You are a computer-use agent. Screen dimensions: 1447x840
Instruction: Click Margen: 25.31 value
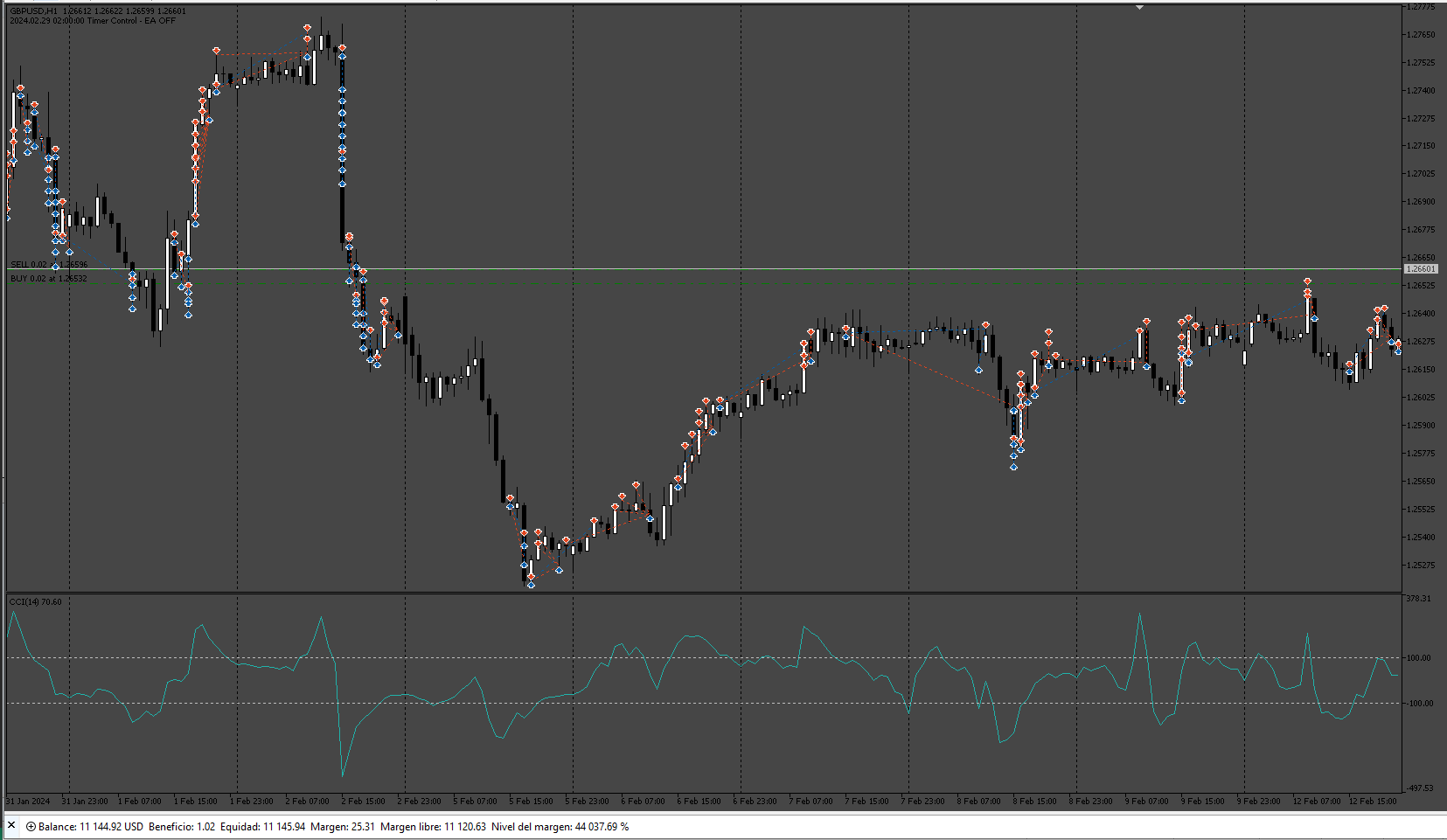pos(343,827)
